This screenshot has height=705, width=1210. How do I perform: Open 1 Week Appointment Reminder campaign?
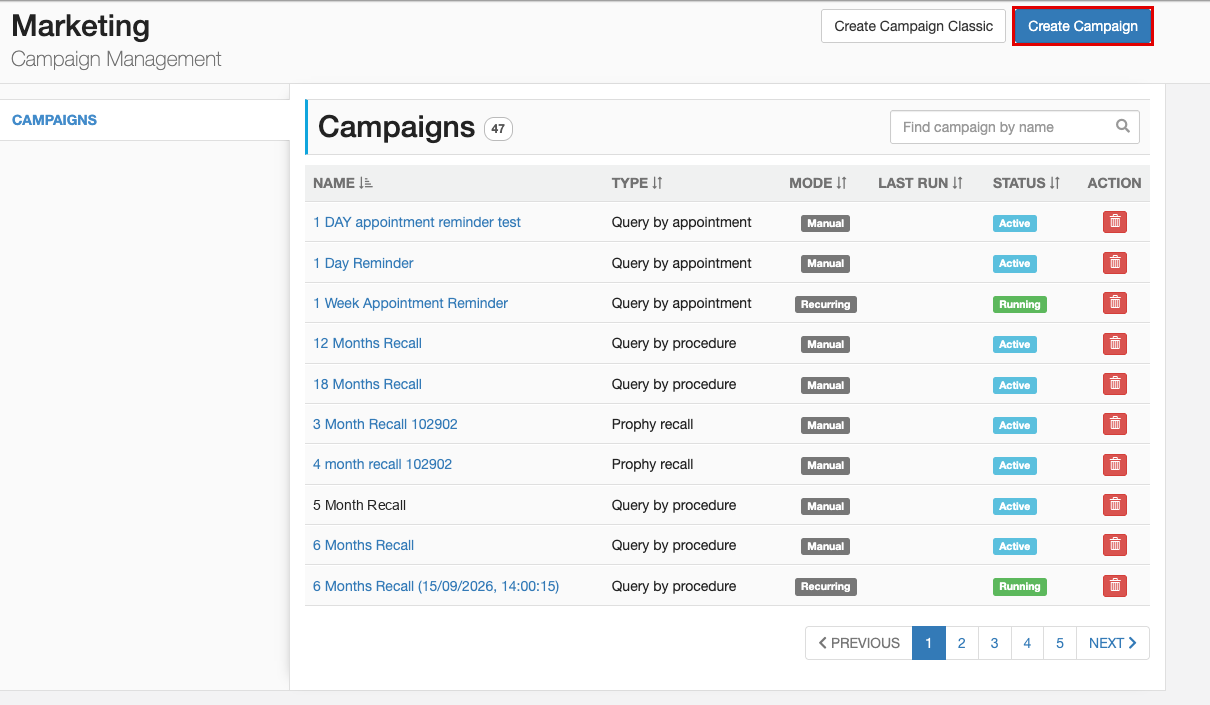point(410,303)
